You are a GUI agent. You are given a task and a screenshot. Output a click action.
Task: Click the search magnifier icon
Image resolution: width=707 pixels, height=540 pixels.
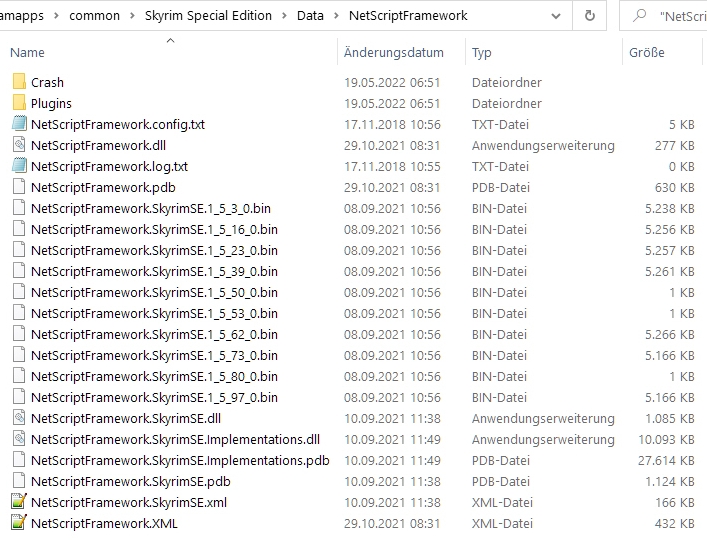(x=639, y=16)
